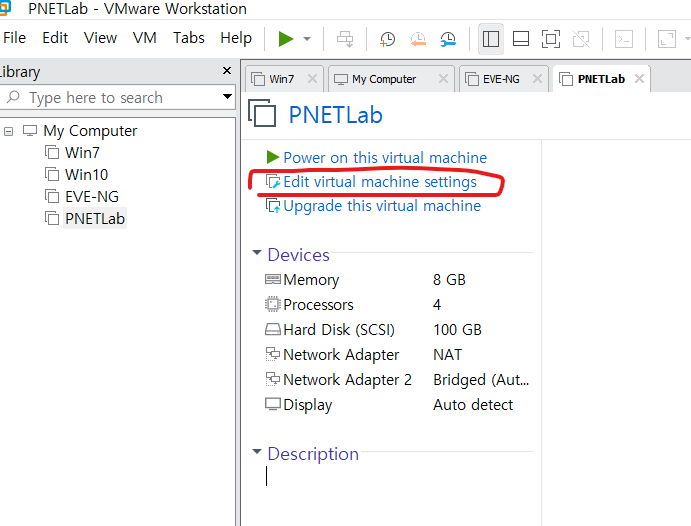Click the Bridged (Aut... network value
Screen dimensions: 691x526
coord(481,380)
